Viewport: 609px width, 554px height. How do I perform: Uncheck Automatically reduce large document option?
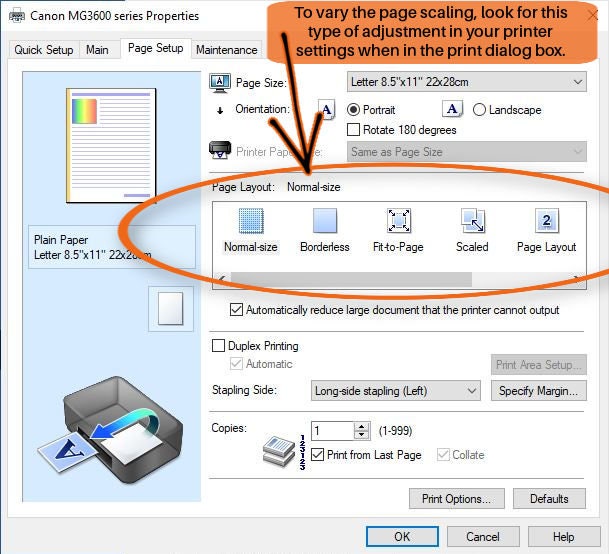(237, 310)
